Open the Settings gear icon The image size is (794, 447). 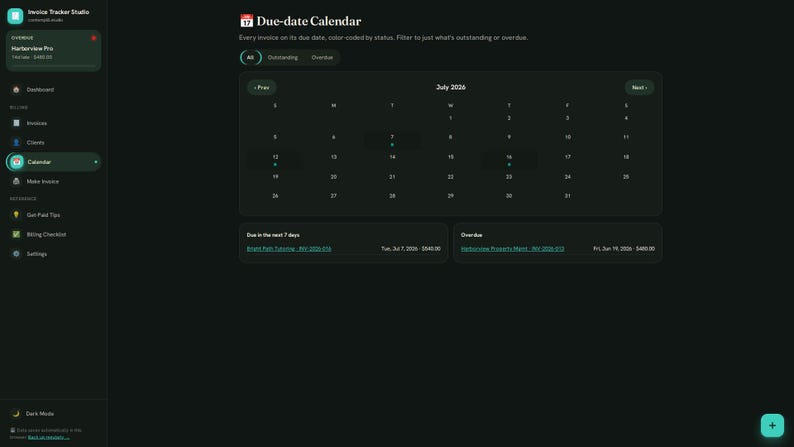pos(16,254)
